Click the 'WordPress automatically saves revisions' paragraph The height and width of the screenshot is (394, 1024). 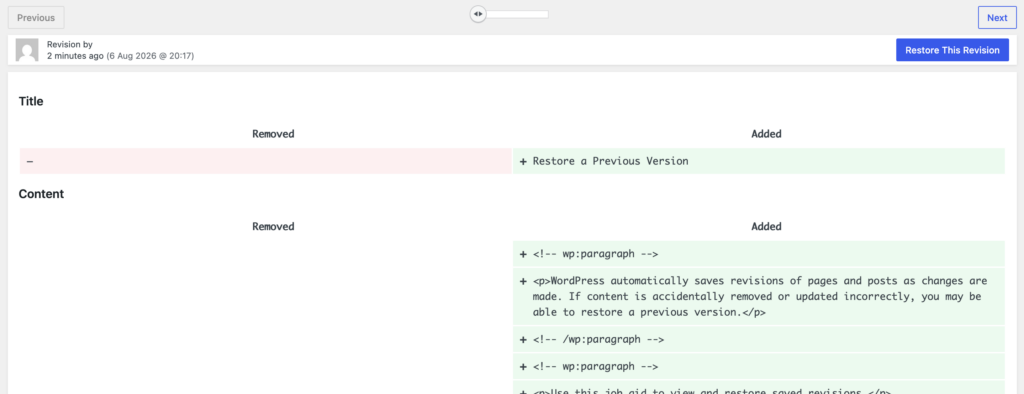point(759,297)
